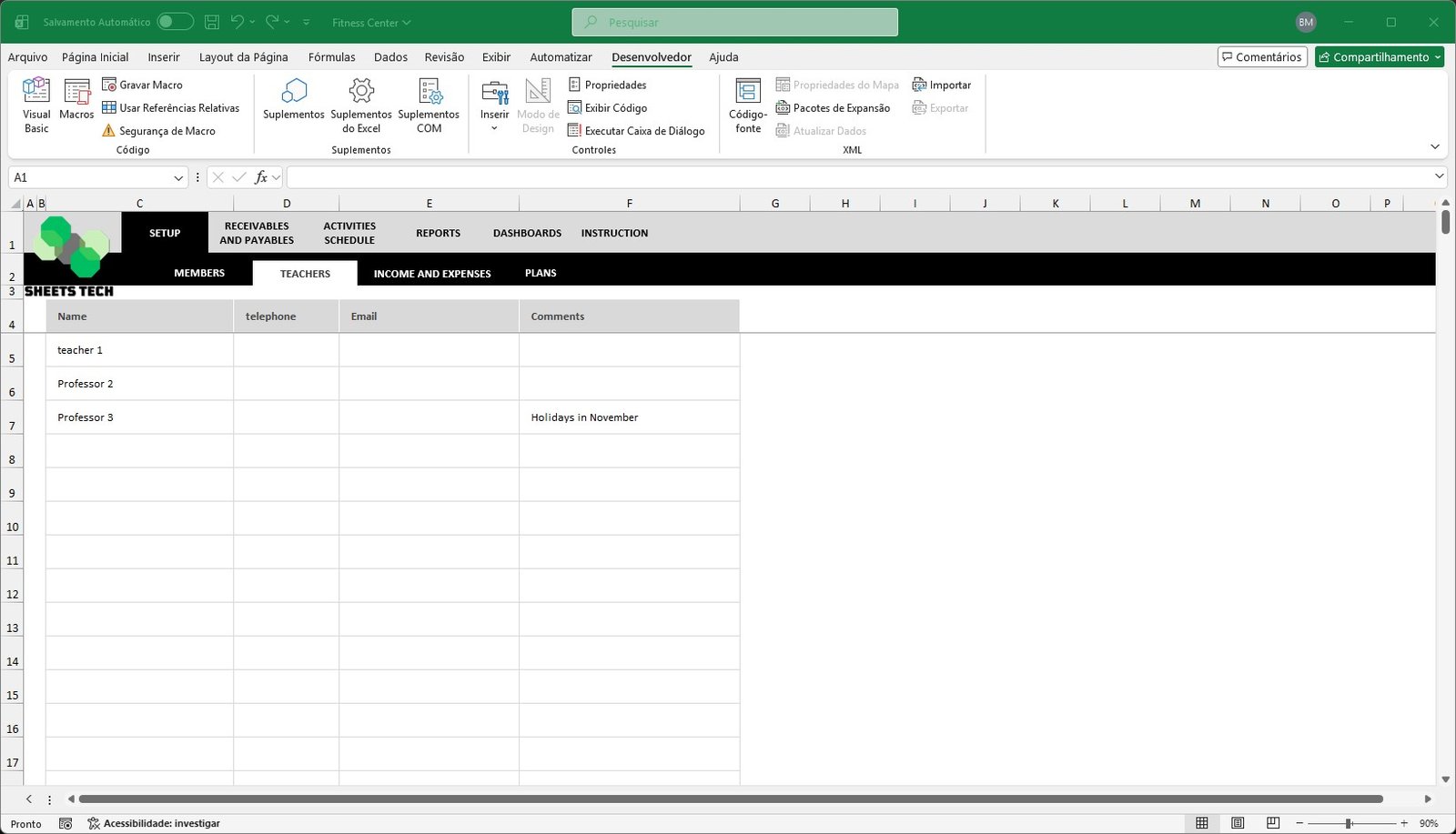Toggle the Salvamento Automático switch
This screenshot has width=1456, height=834.
[175, 22]
